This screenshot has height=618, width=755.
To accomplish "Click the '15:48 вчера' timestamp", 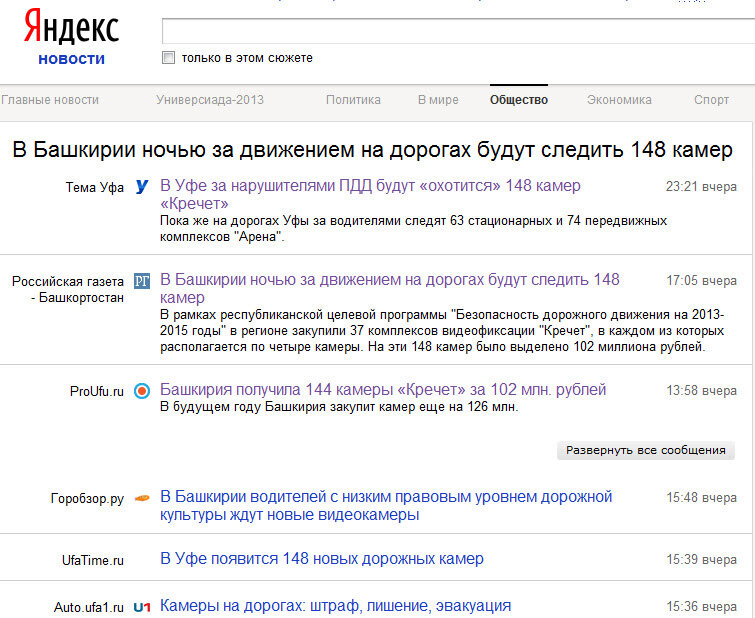I will point(701,498).
